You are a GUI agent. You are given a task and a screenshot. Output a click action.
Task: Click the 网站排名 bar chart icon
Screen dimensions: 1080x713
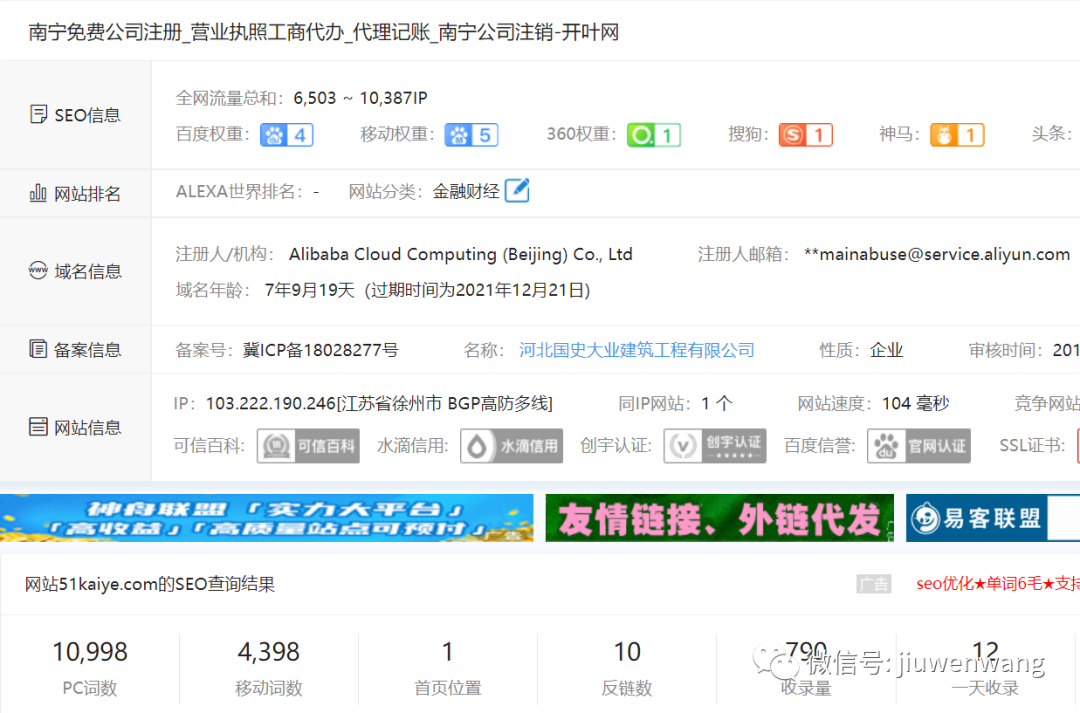39,194
